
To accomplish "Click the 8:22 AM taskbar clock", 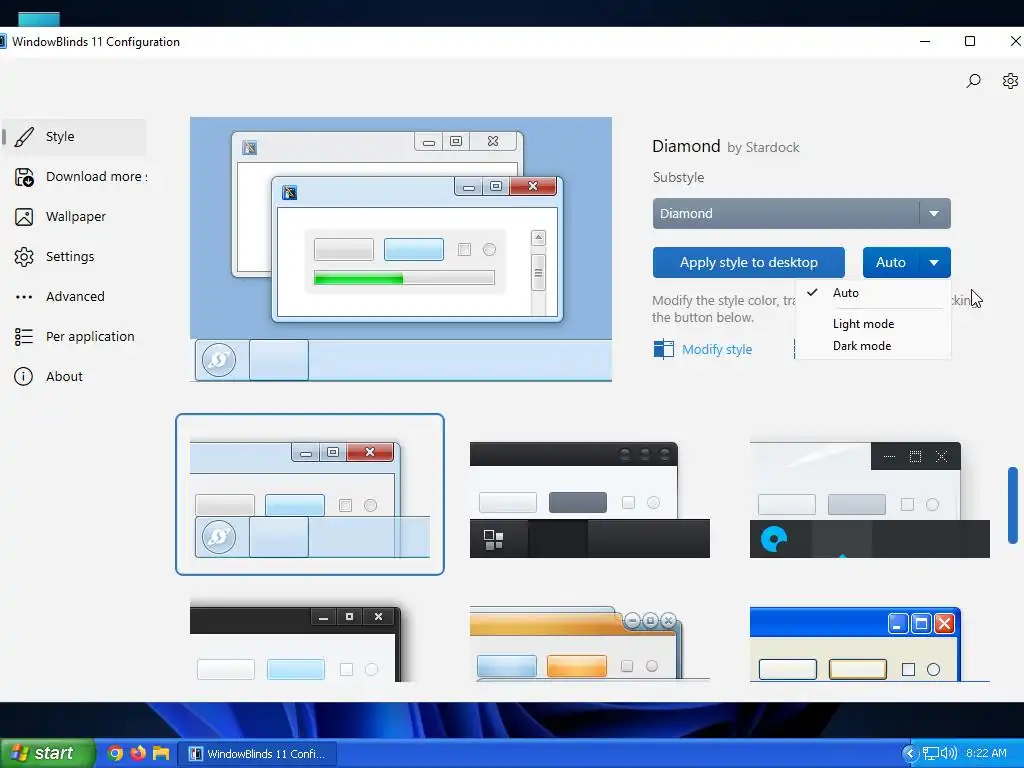I will 986,754.
